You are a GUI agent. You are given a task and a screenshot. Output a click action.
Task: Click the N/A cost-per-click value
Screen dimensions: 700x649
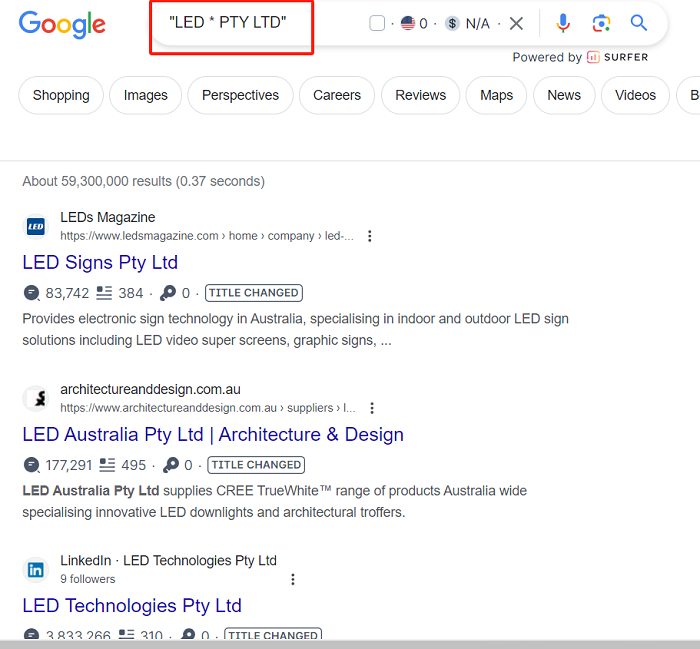click(478, 24)
